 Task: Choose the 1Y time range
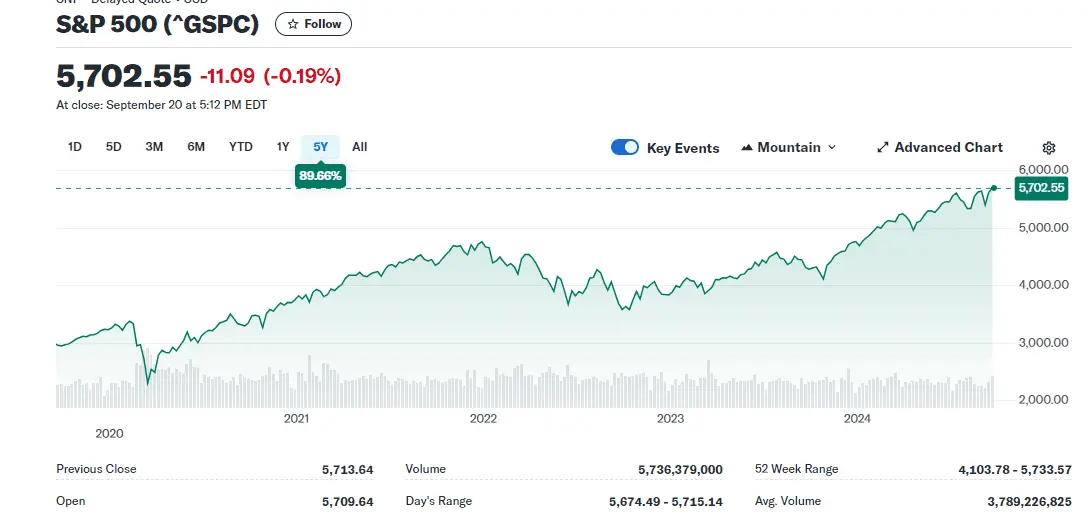[283, 147]
